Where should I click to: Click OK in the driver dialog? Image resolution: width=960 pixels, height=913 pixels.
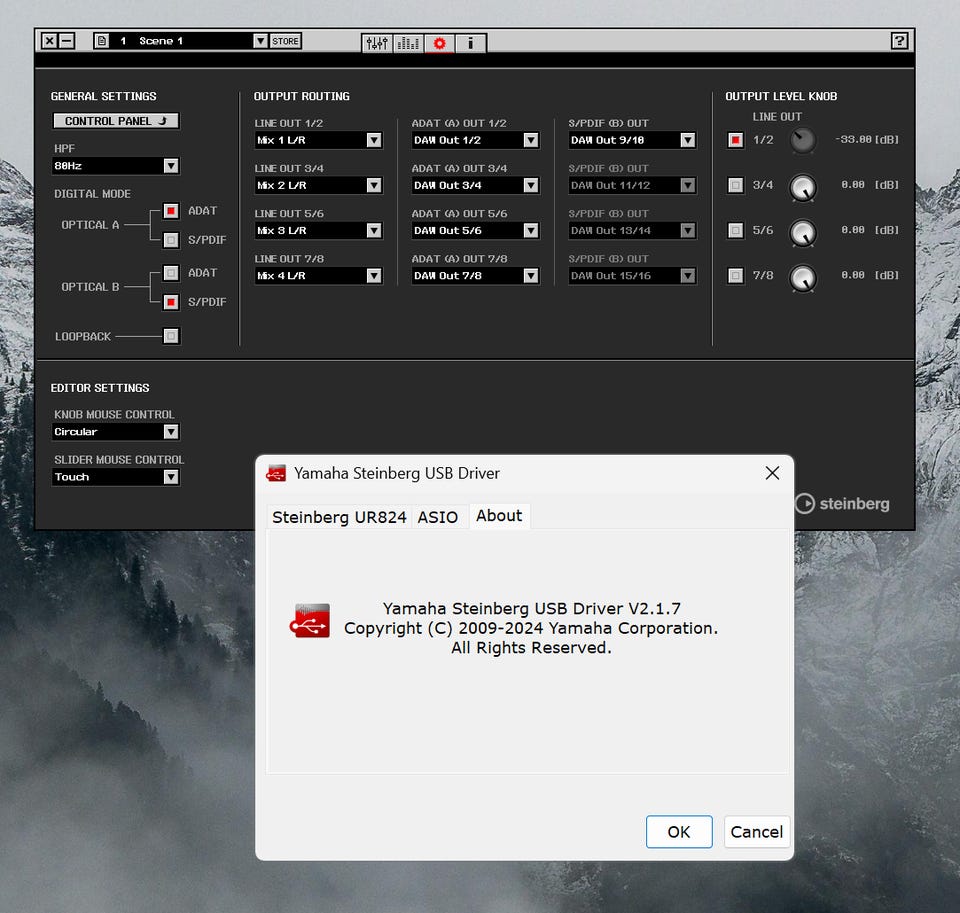coord(679,832)
